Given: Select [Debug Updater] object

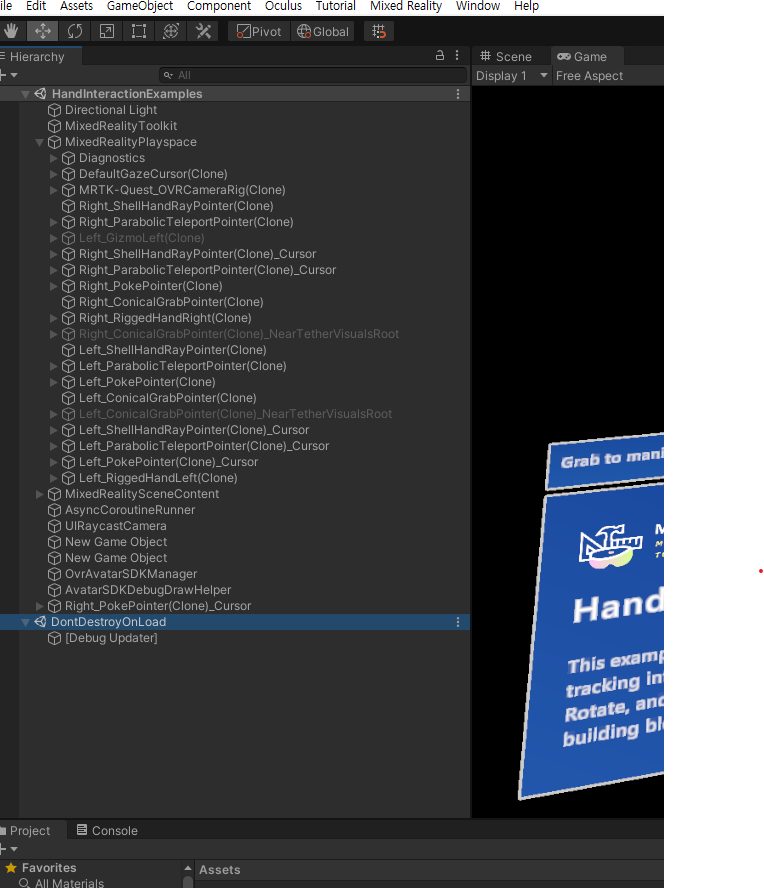Looking at the screenshot, I should tap(111, 638).
